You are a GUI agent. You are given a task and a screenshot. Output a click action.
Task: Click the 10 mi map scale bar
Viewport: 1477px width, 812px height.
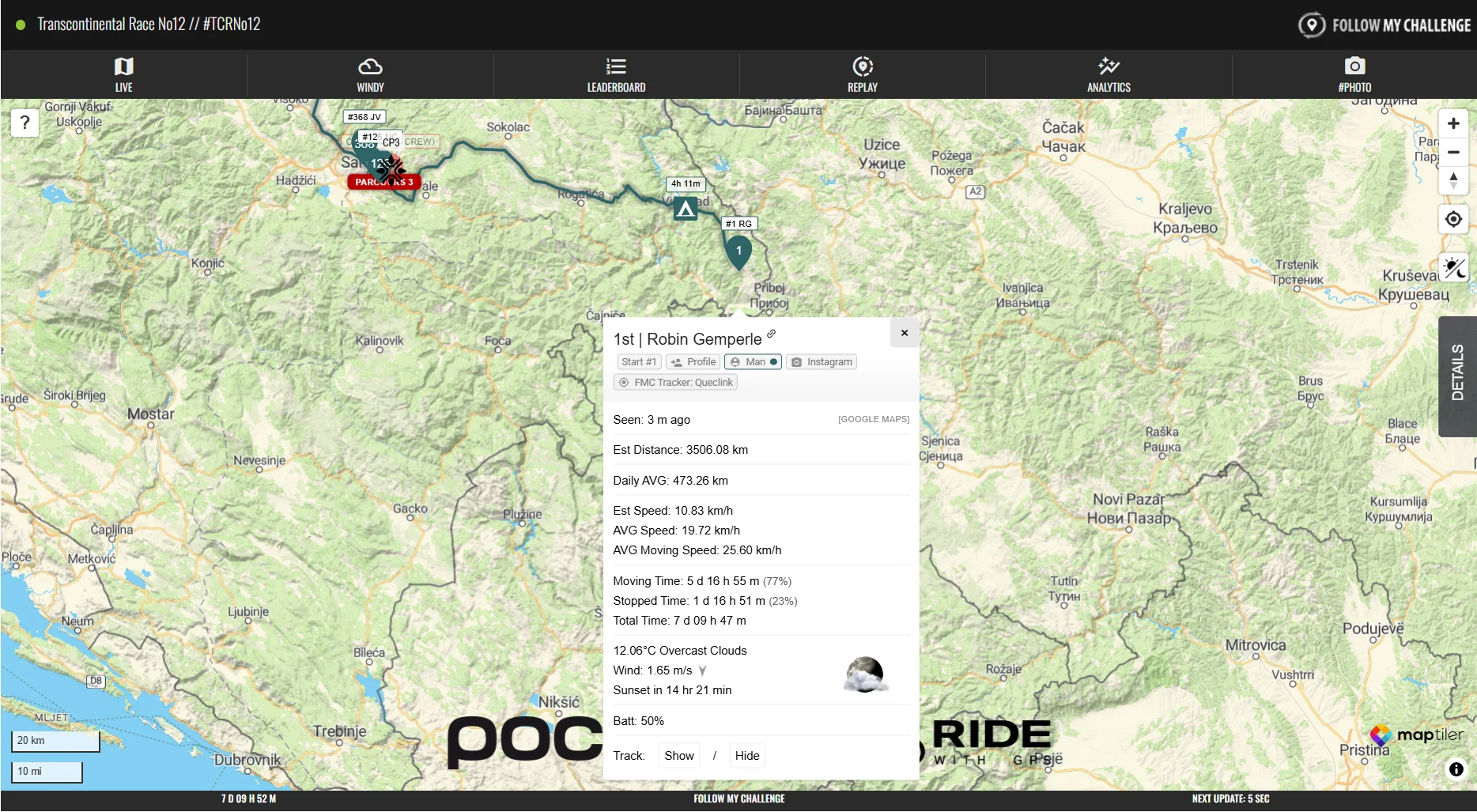point(47,772)
